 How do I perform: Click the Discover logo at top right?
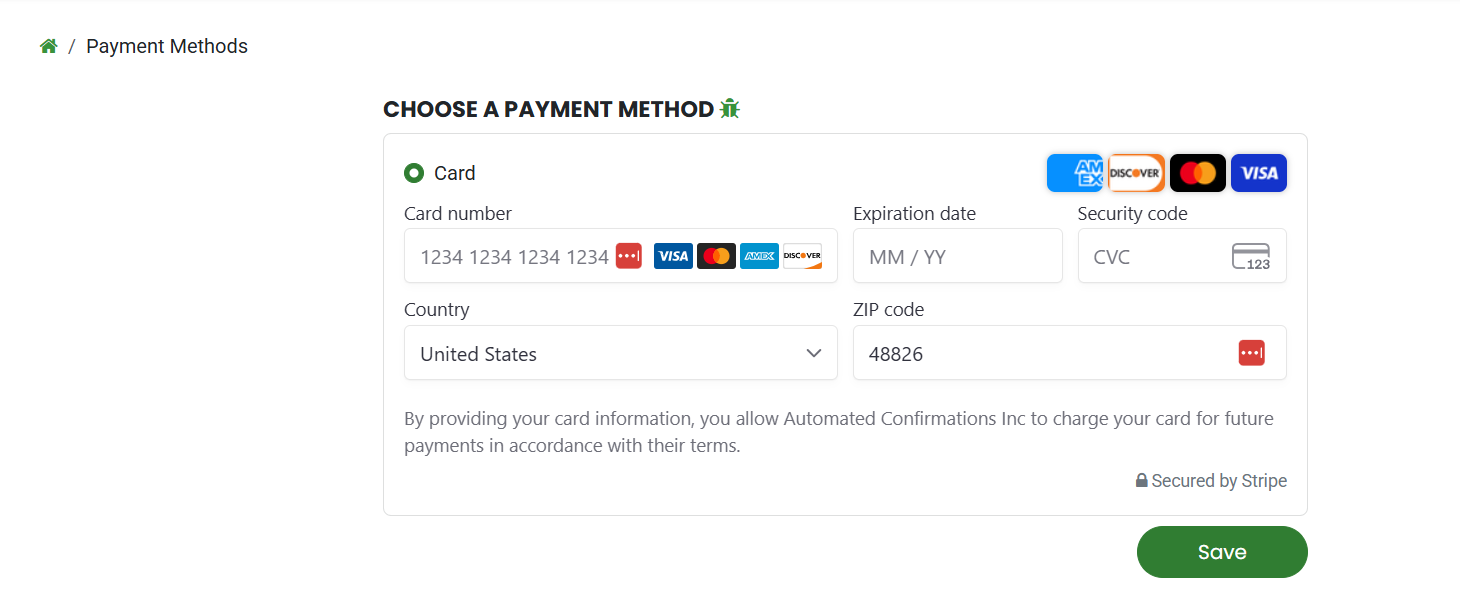click(1136, 173)
